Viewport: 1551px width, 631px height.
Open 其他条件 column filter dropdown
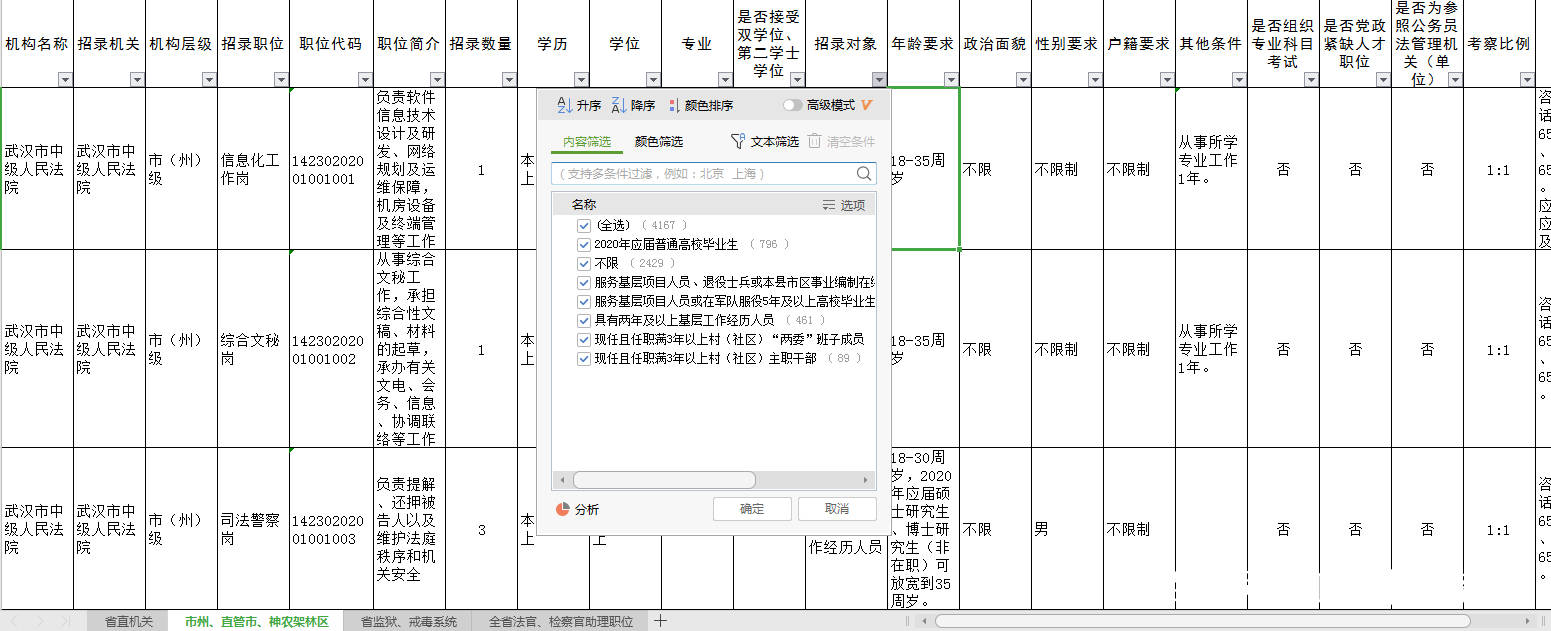1239,79
